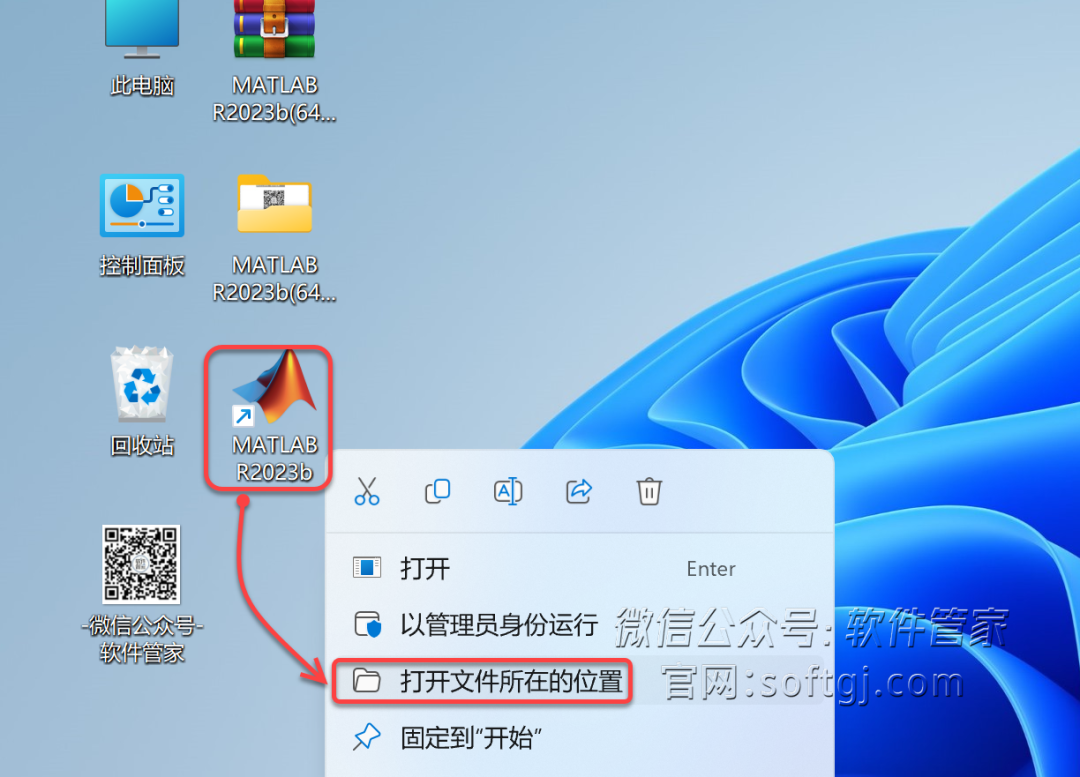The width and height of the screenshot is (1080, 777).
Task: Click the Copy icon in context menu
Action: click(437, 492)
